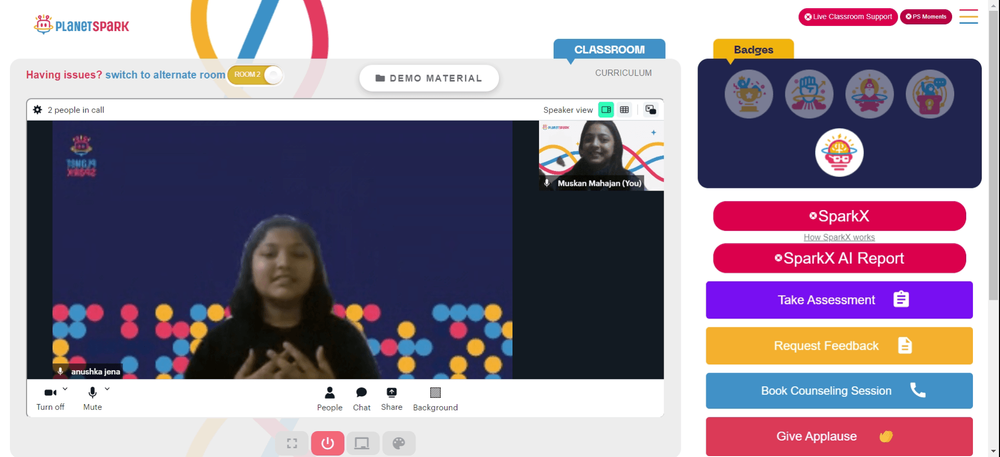
Task: Click Take Assessment button
Action: 839,300
